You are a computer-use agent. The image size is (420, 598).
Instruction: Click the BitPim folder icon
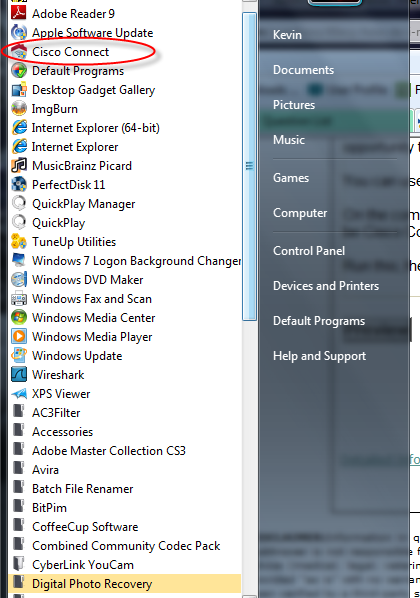click(18, 506)
